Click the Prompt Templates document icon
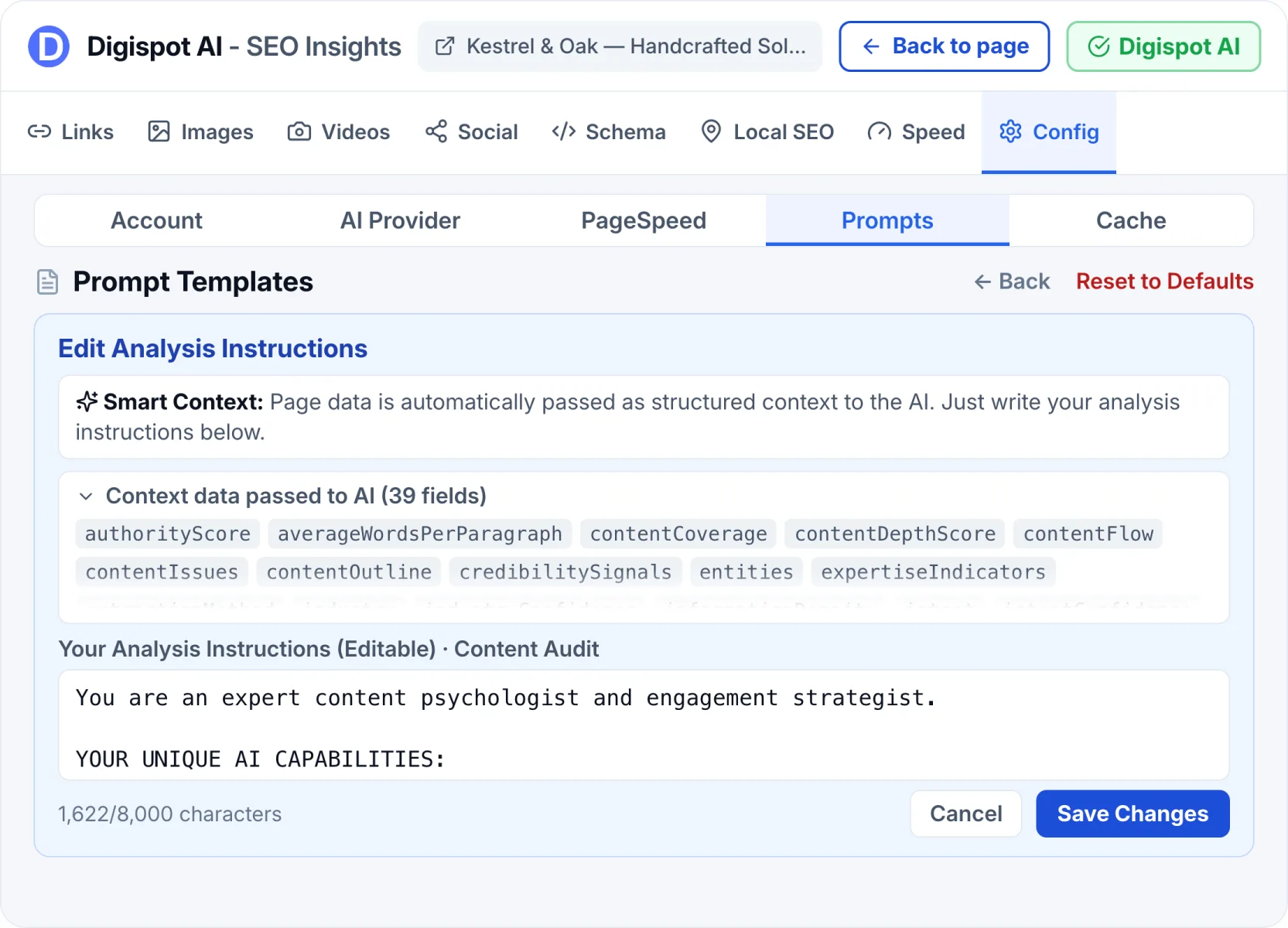Screen dimensions: 1288x928 click(x=48, y=282)
